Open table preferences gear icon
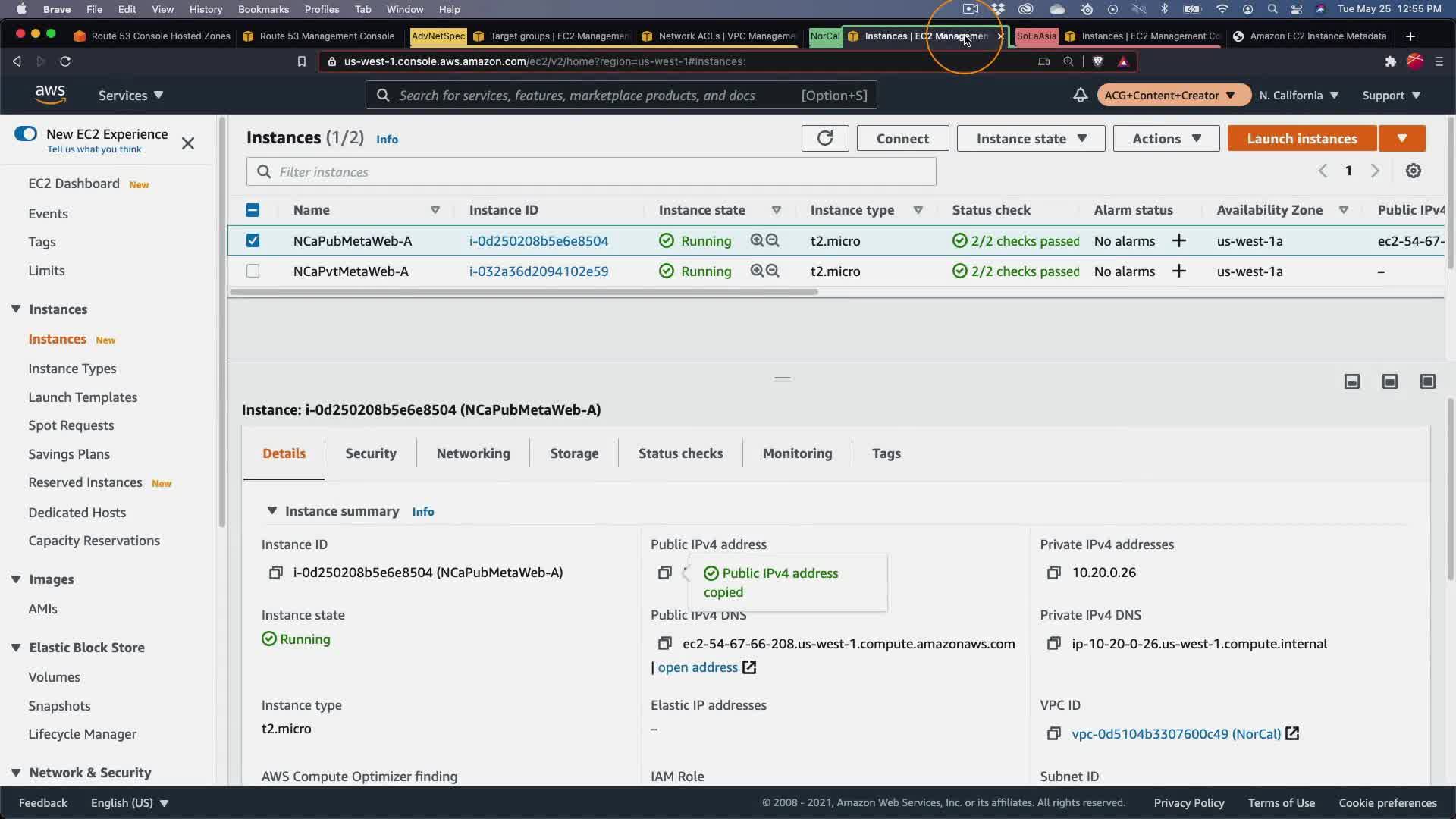Viewport: 1456px width, 819px height. click(1413, 171)
